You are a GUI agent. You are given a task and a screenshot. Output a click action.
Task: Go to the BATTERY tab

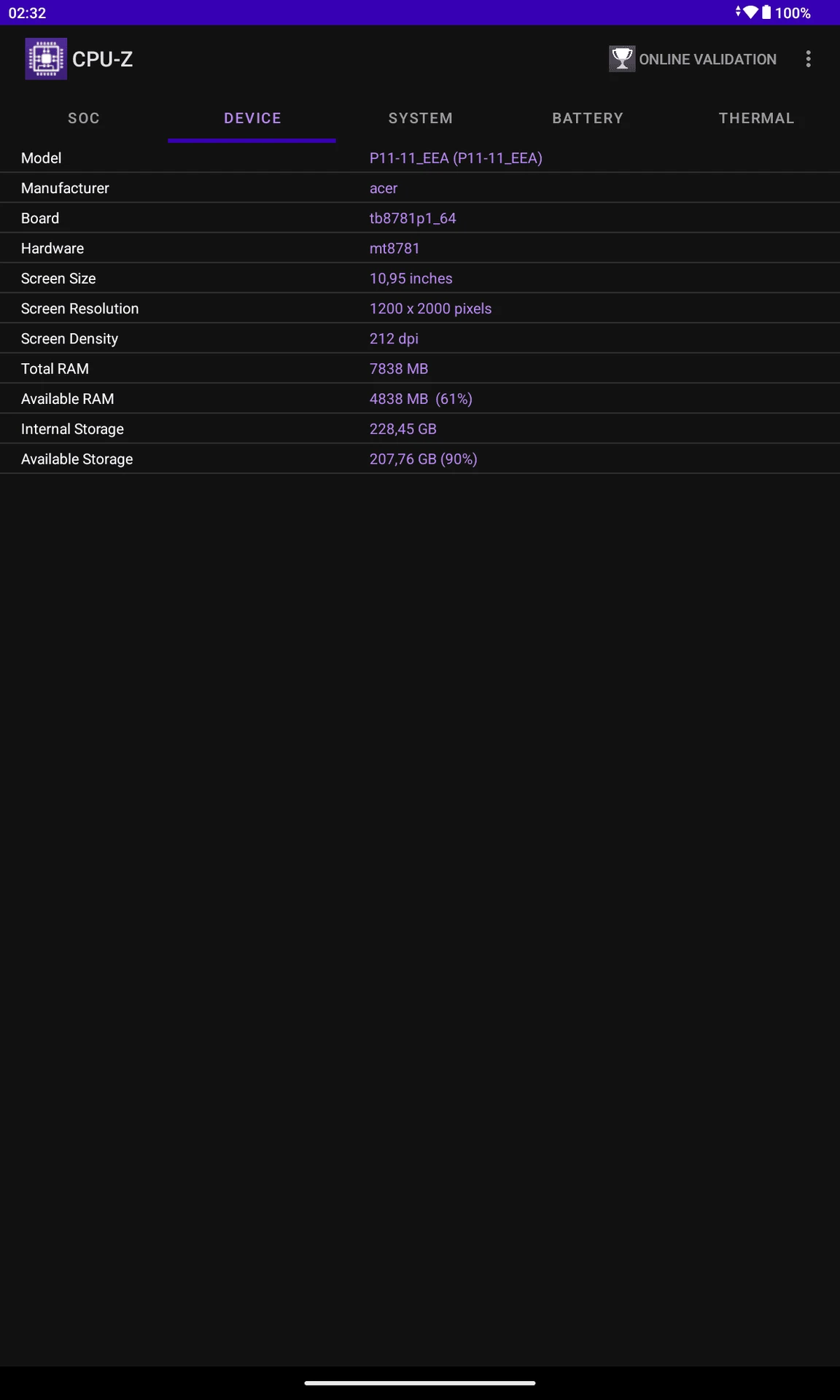(588, 118)
